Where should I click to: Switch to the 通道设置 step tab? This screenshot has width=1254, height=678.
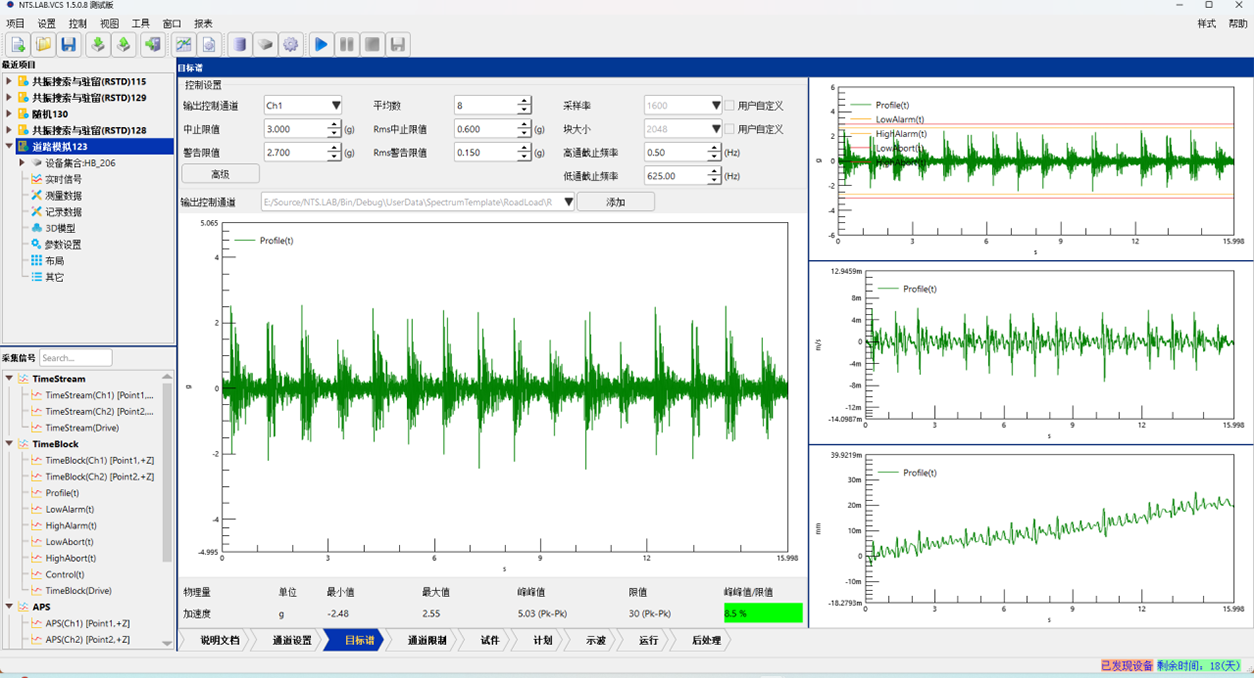pyautogui.click(x=292, y=640)
